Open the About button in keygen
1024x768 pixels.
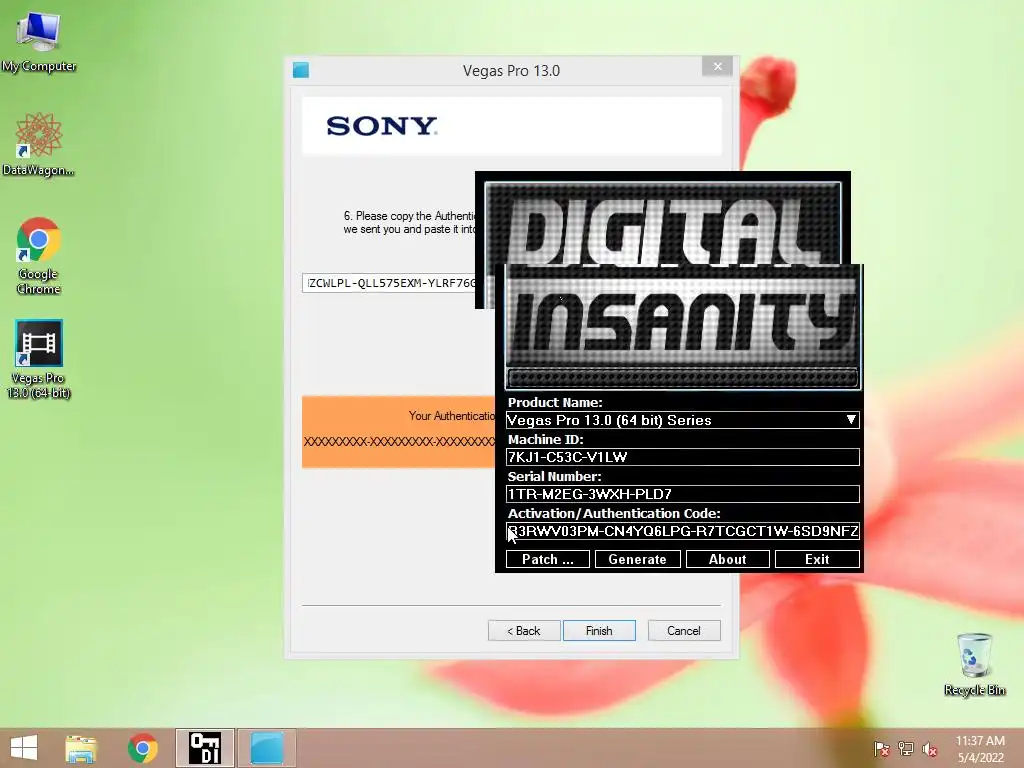click(728, 559)
